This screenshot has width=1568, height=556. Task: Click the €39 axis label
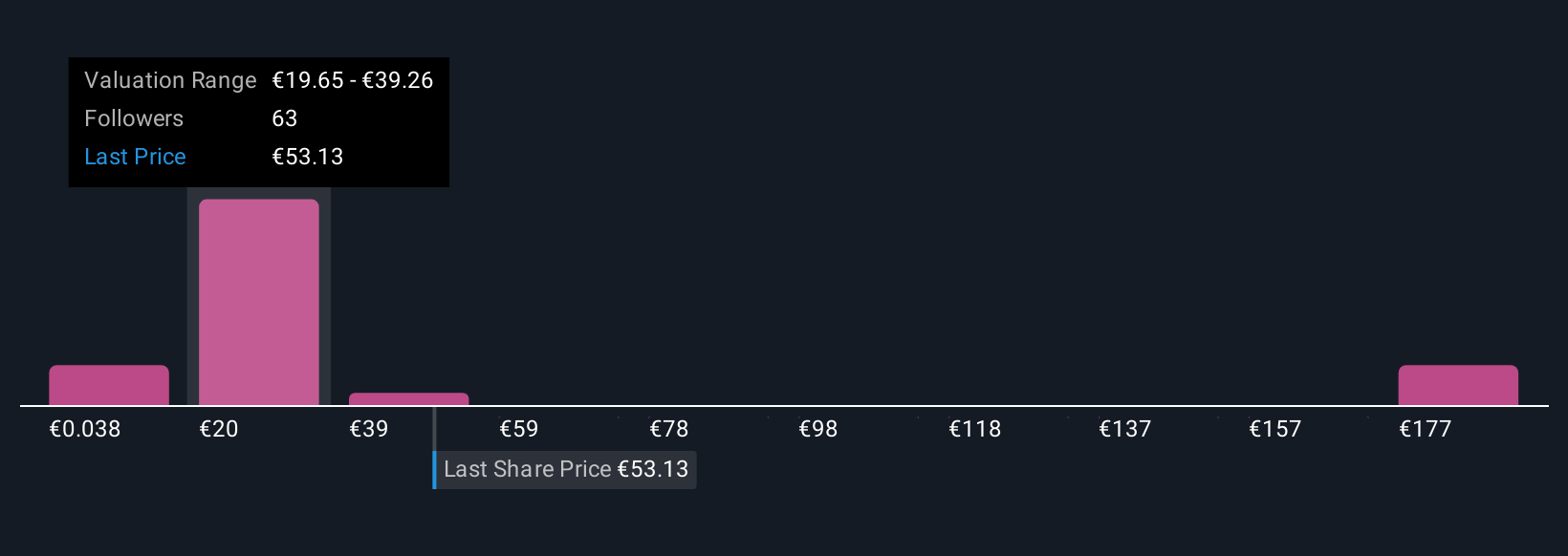369,429
